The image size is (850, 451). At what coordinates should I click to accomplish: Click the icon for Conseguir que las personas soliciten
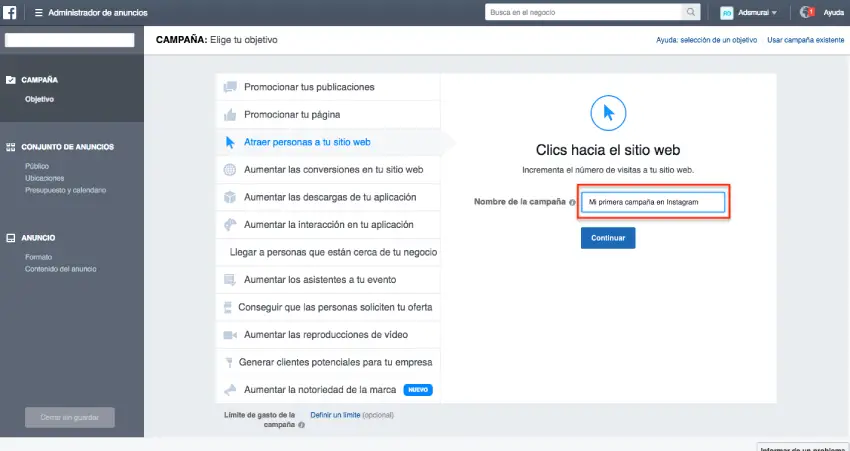coord(228,307)
